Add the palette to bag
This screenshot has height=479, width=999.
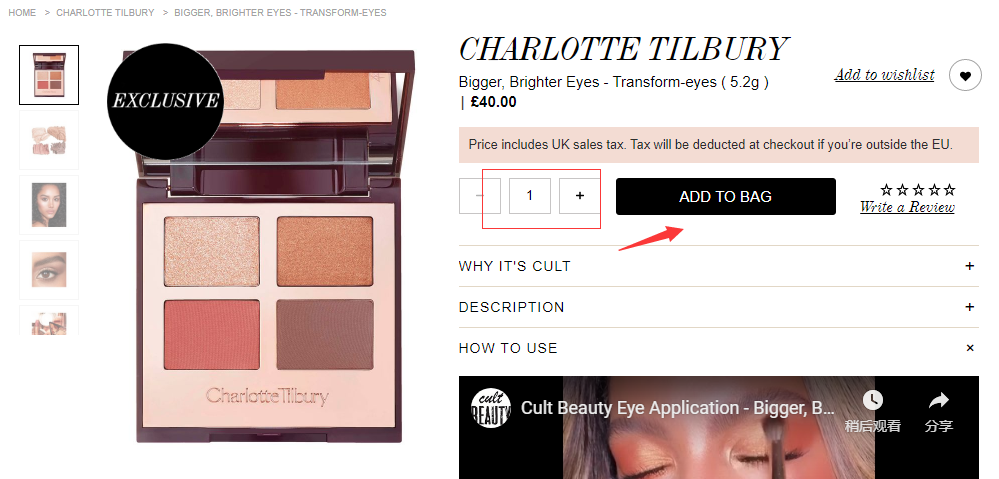[726, 197]
